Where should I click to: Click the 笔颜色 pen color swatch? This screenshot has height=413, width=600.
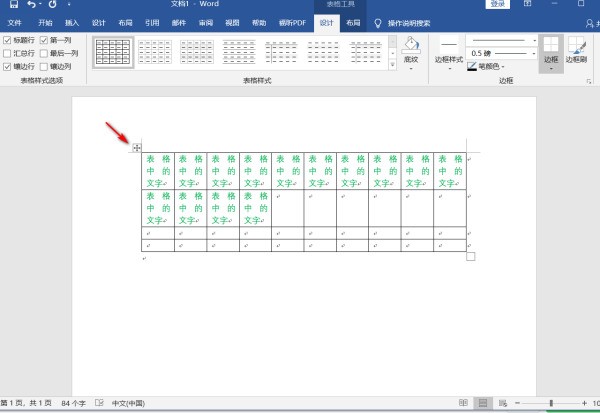click(x=472, y=67)
